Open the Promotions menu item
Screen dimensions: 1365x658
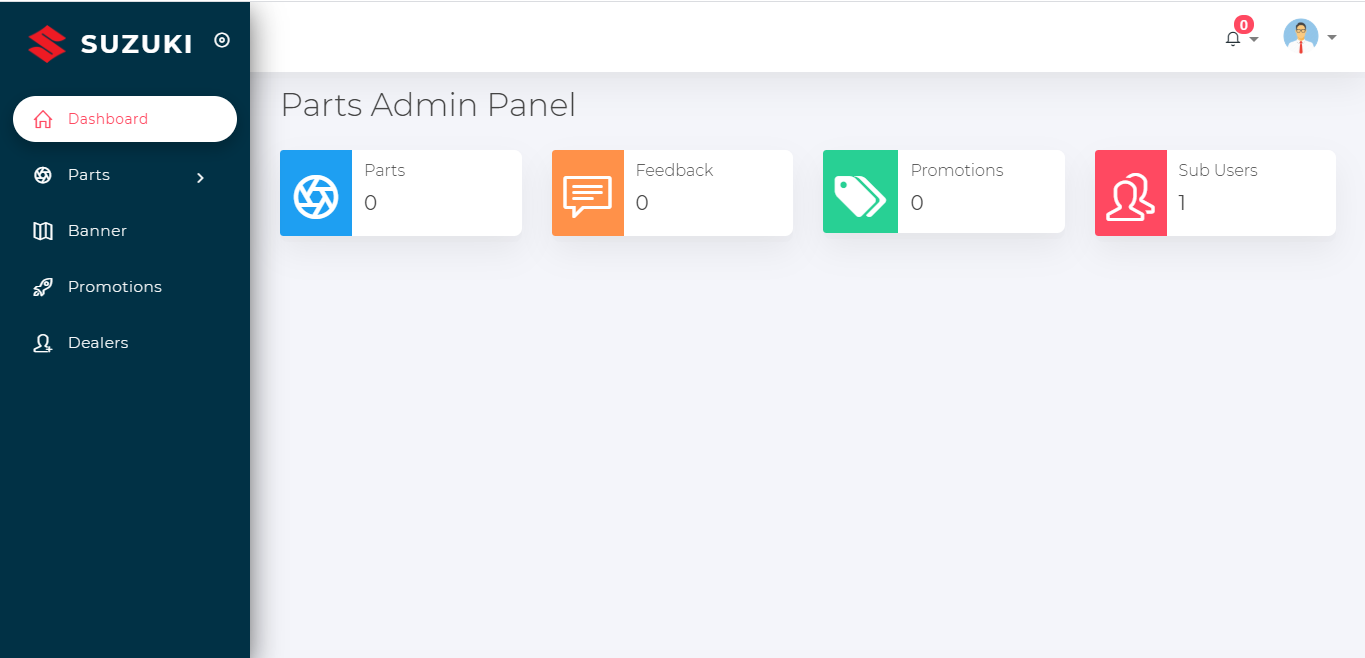point(125,287)
